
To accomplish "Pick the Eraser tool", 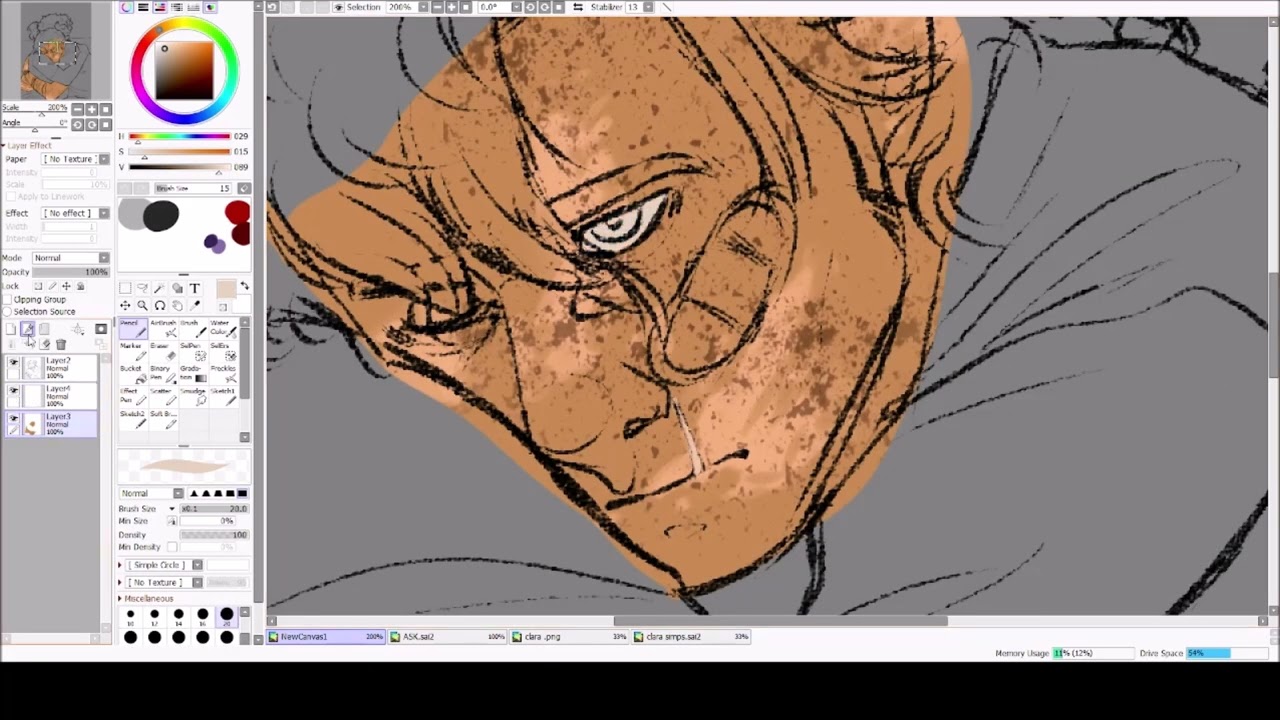I will (x=163, y=352).
